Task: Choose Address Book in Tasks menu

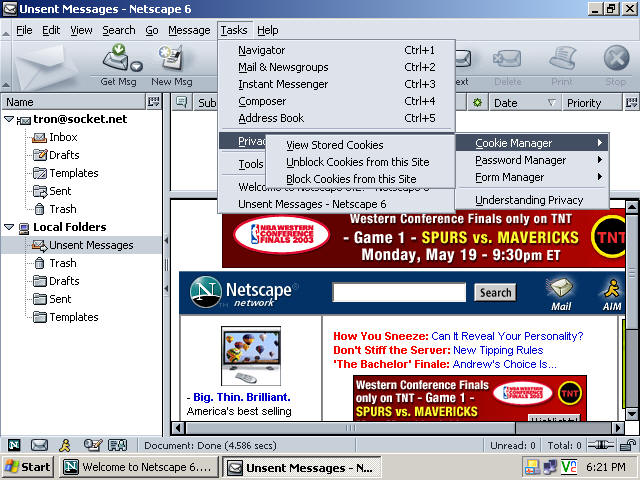Action: [337, 118]
